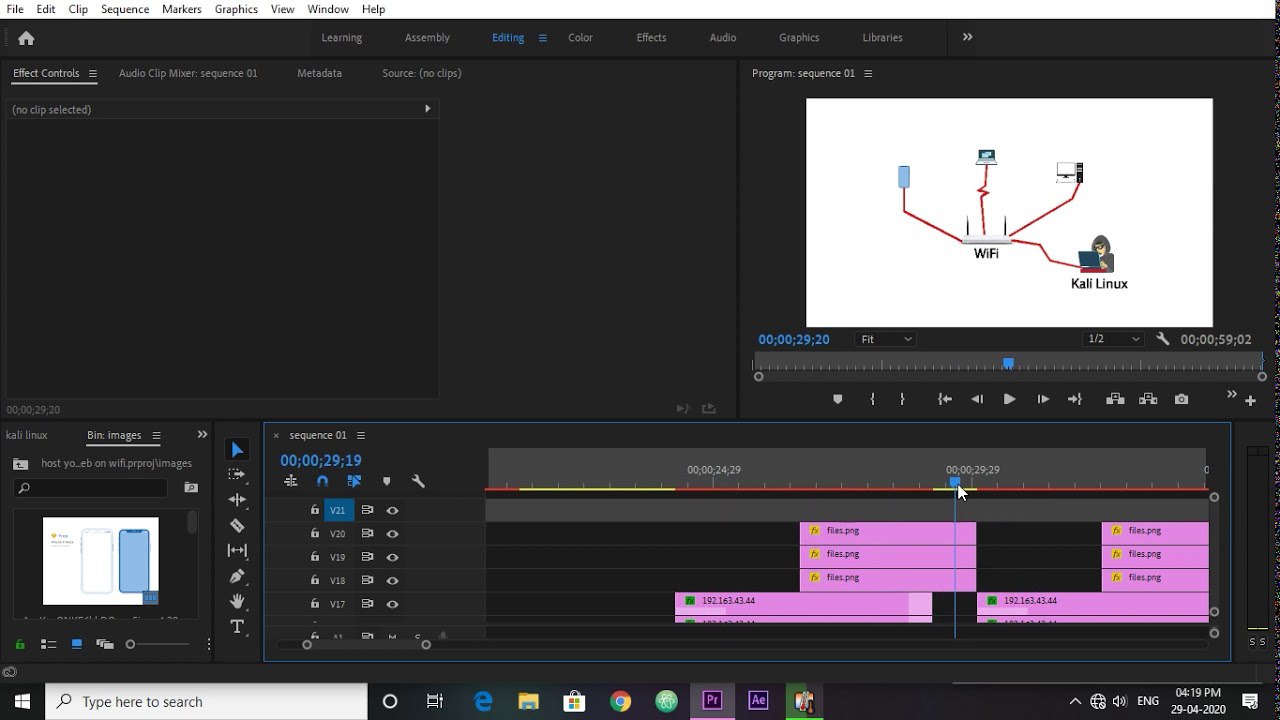Toggle track lock on V18

315,580
